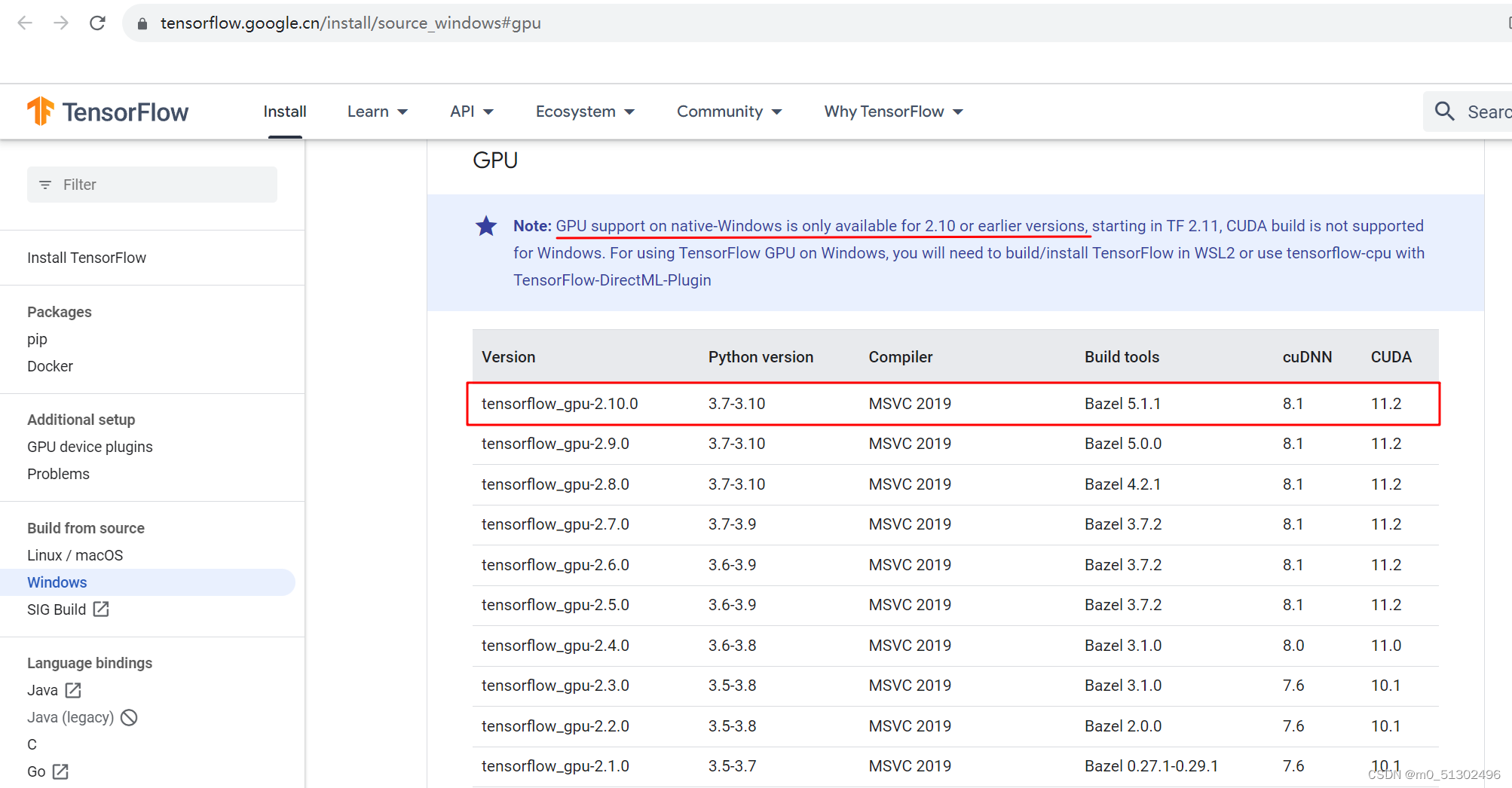Open the Java (legacy) link
Image resolution: width=1512 pixels, height=788 pixels.
pyautogui.click(x=70, y=717)
